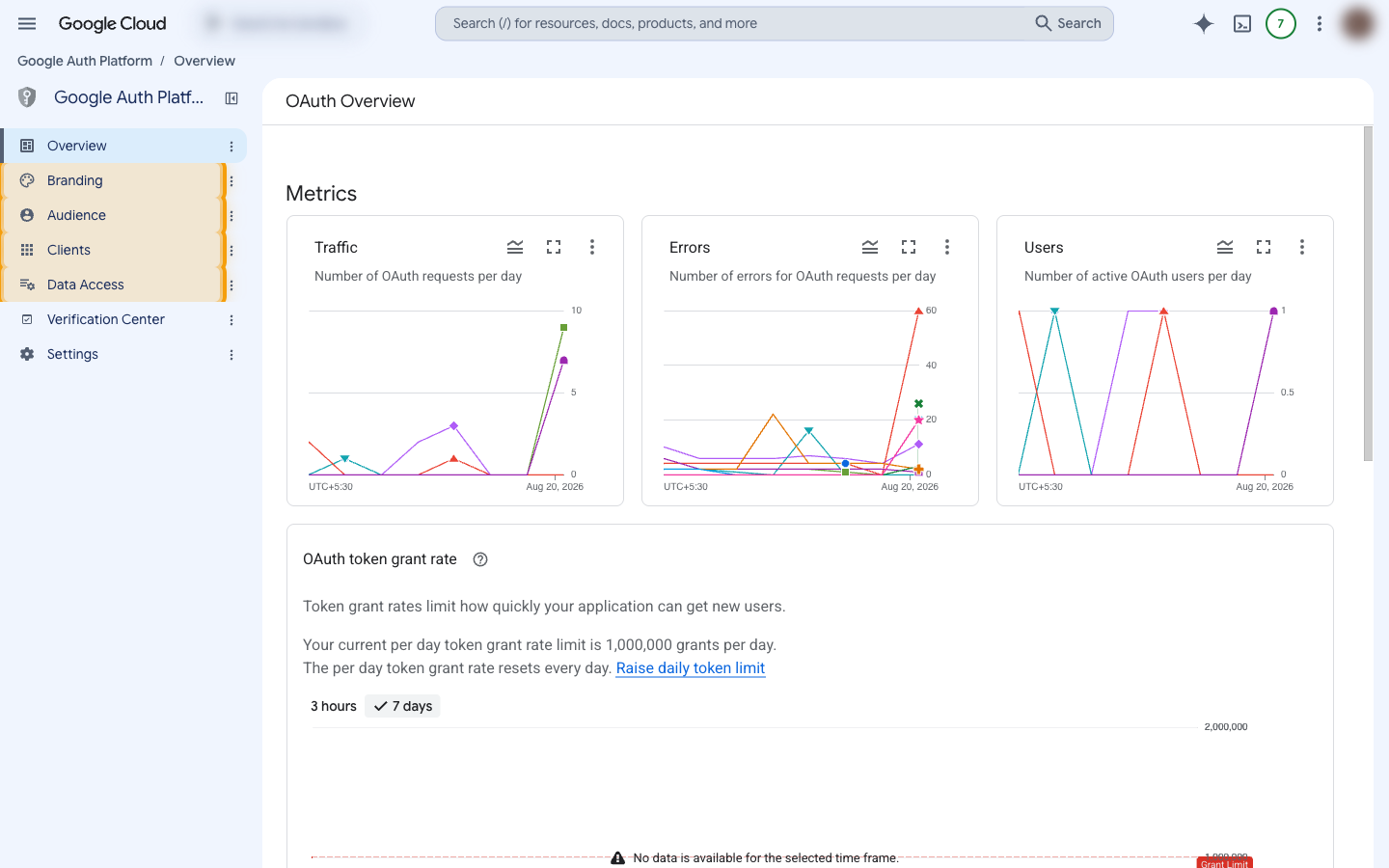Click 'Number of OAuth requests per day' text
The image size is (1389, 868).
point(418,276)
